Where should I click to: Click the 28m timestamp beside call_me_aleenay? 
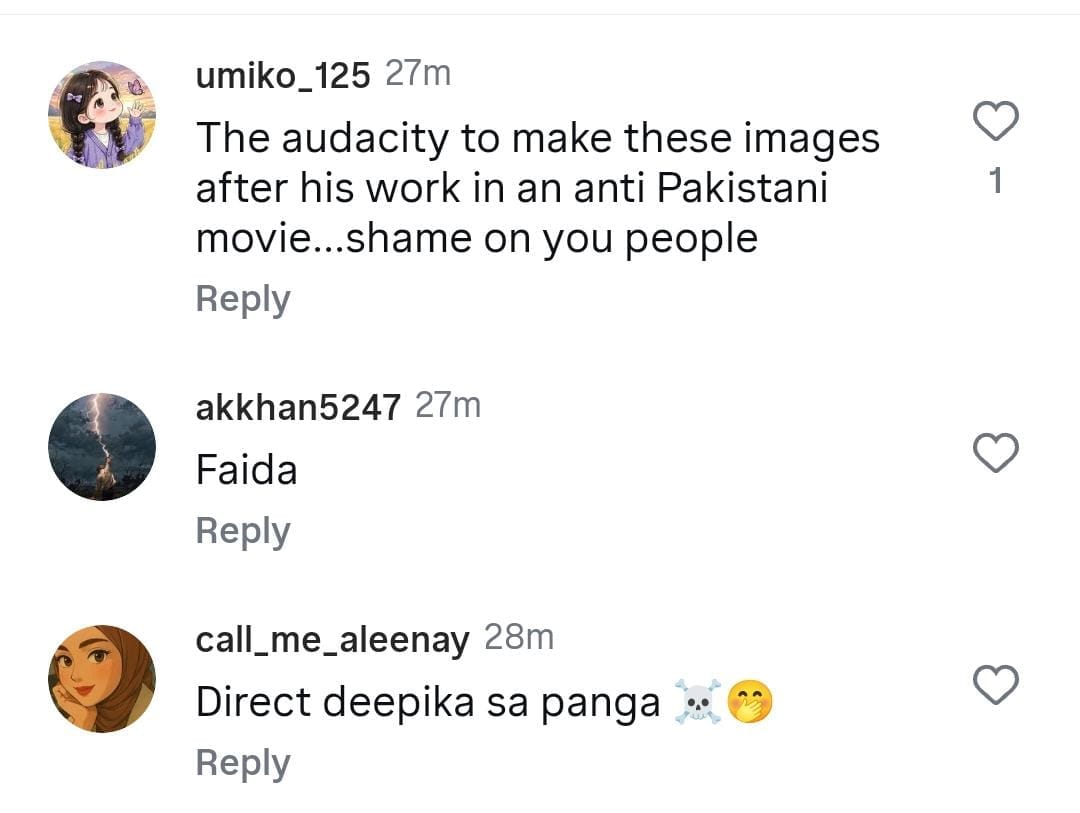pyautogui.click(x=519, y=637)
